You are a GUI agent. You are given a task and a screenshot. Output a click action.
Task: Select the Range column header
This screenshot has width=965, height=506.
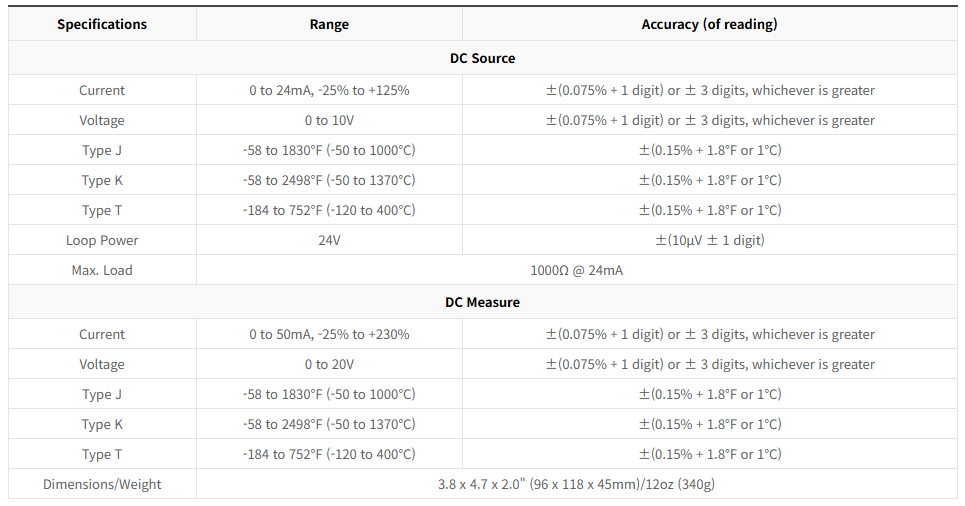pyautogui.click(x=329, y=24)
